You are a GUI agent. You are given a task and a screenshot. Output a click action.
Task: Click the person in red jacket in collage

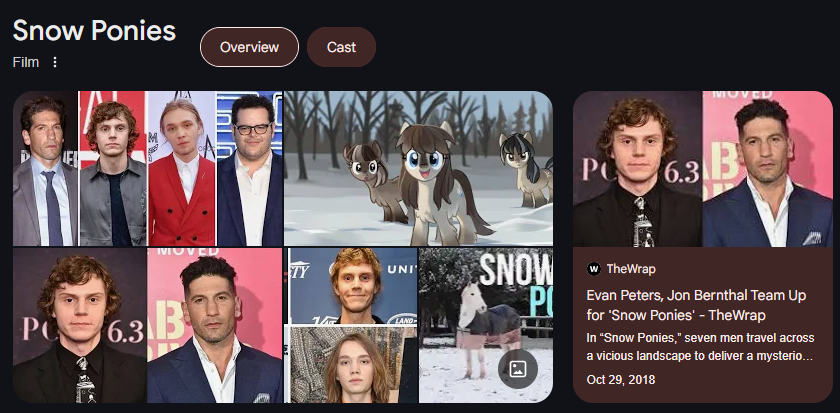point(182,168)
